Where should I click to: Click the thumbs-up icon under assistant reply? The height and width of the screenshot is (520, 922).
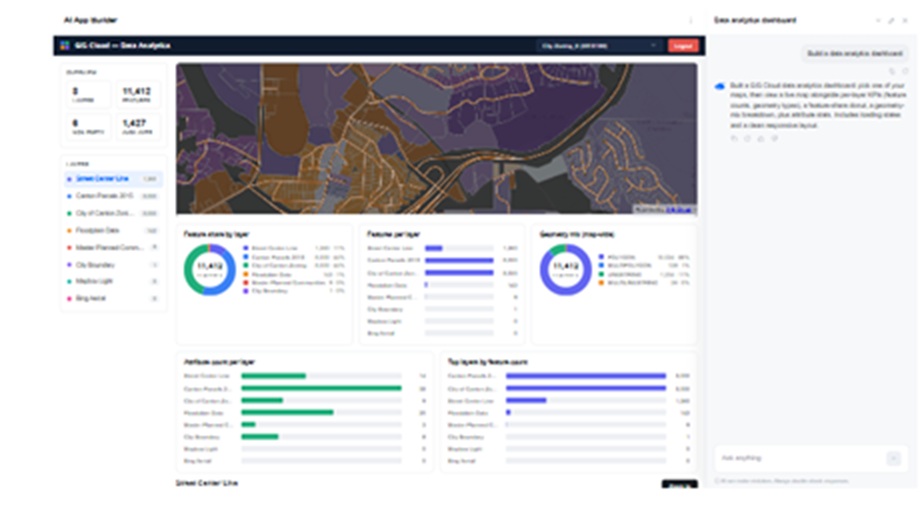(x=761, y=139)
